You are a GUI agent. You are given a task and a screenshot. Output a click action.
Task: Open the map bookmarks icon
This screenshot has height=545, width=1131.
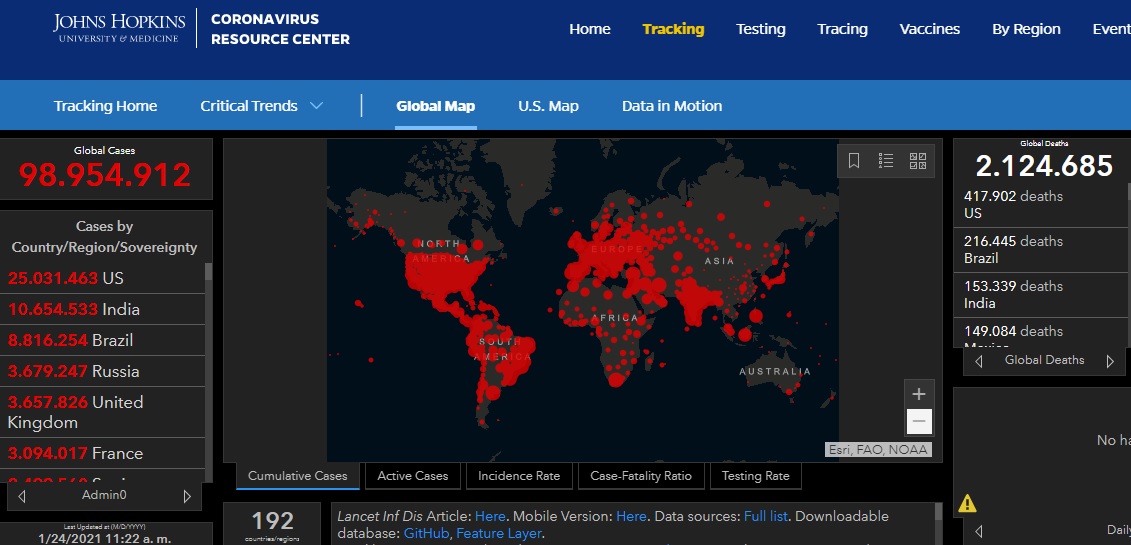(853, 161)
